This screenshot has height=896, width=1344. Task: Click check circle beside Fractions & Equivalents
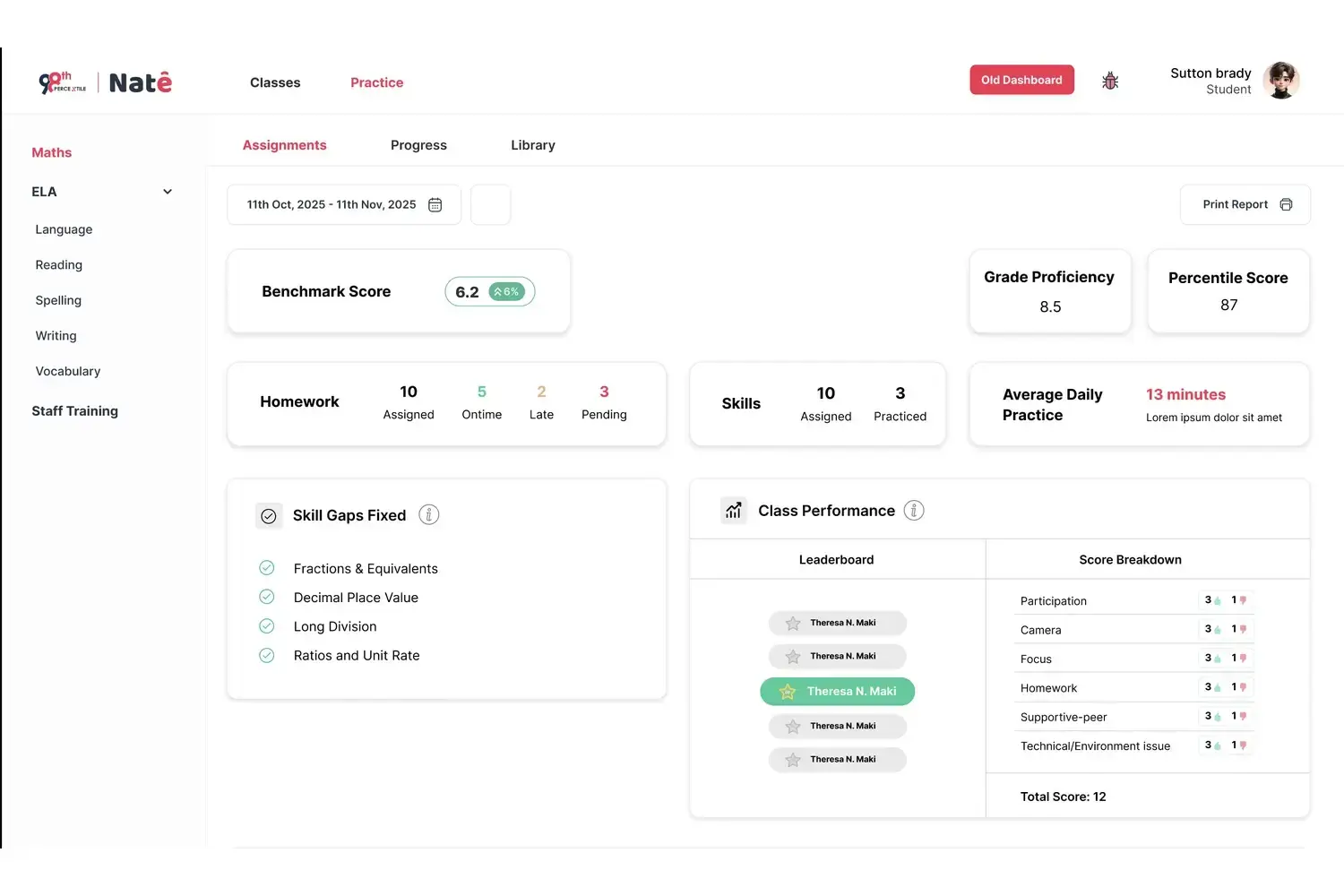coord(267,568)
